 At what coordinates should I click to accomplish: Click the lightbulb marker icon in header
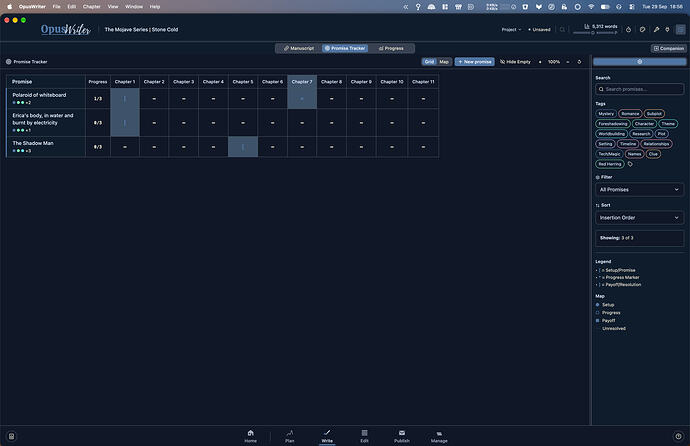pos(668,29)
